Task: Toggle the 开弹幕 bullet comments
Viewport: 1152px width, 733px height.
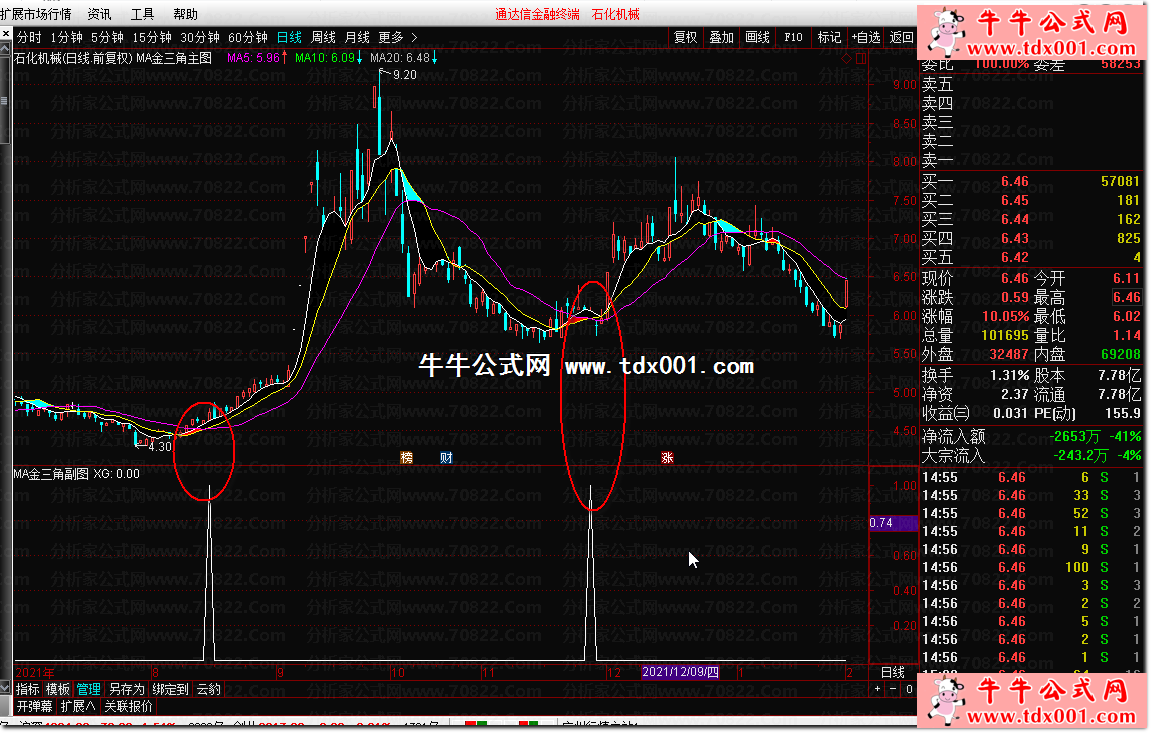Action: tap(35, 707)
